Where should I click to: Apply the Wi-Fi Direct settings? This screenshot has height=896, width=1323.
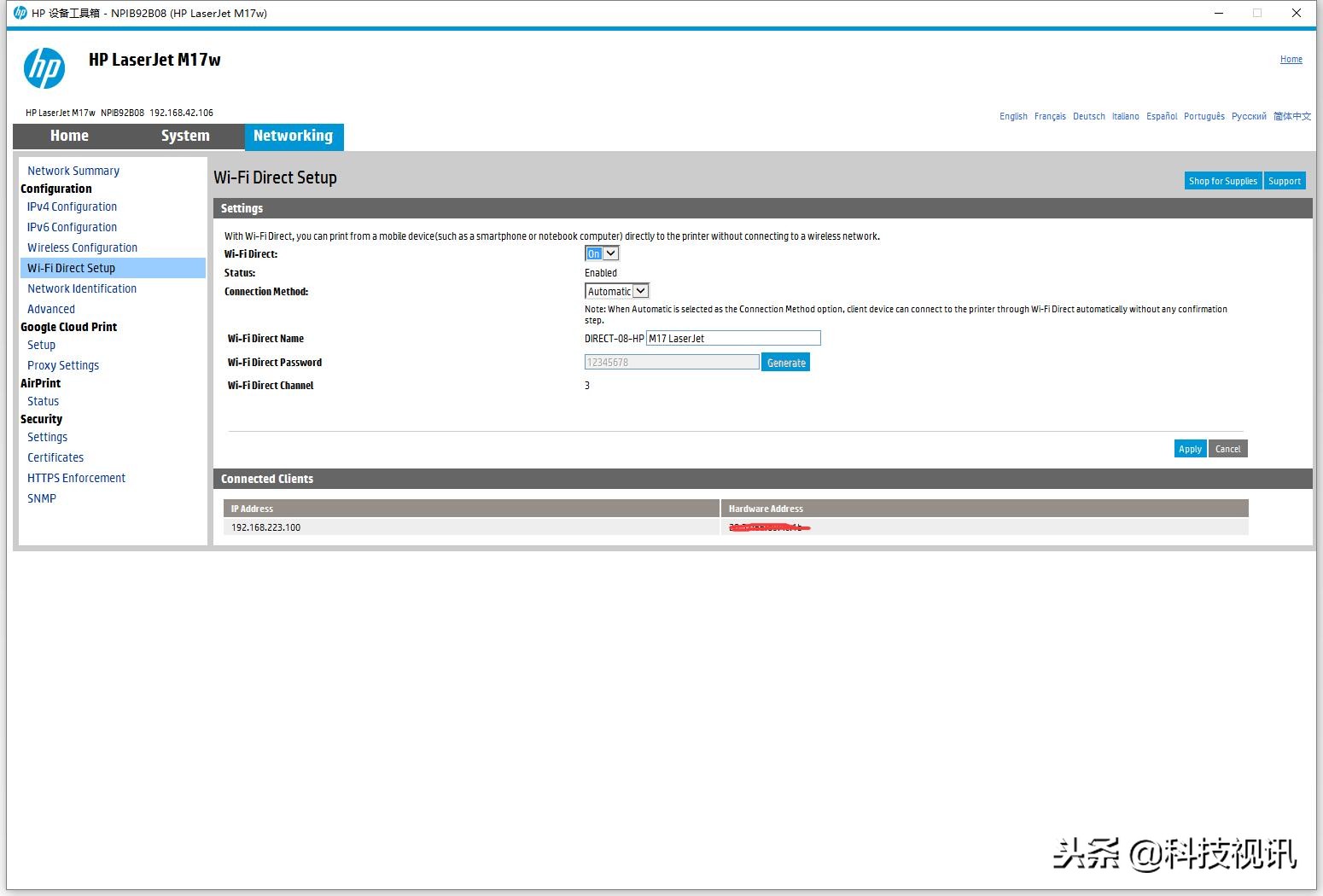pos(1190,449)
